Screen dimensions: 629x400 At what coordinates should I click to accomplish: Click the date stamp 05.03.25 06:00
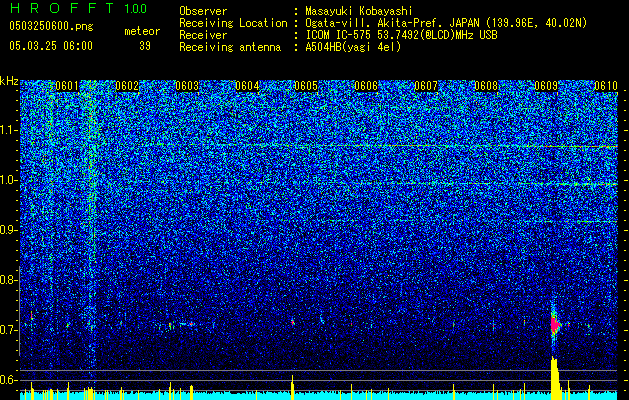[51, 46]
